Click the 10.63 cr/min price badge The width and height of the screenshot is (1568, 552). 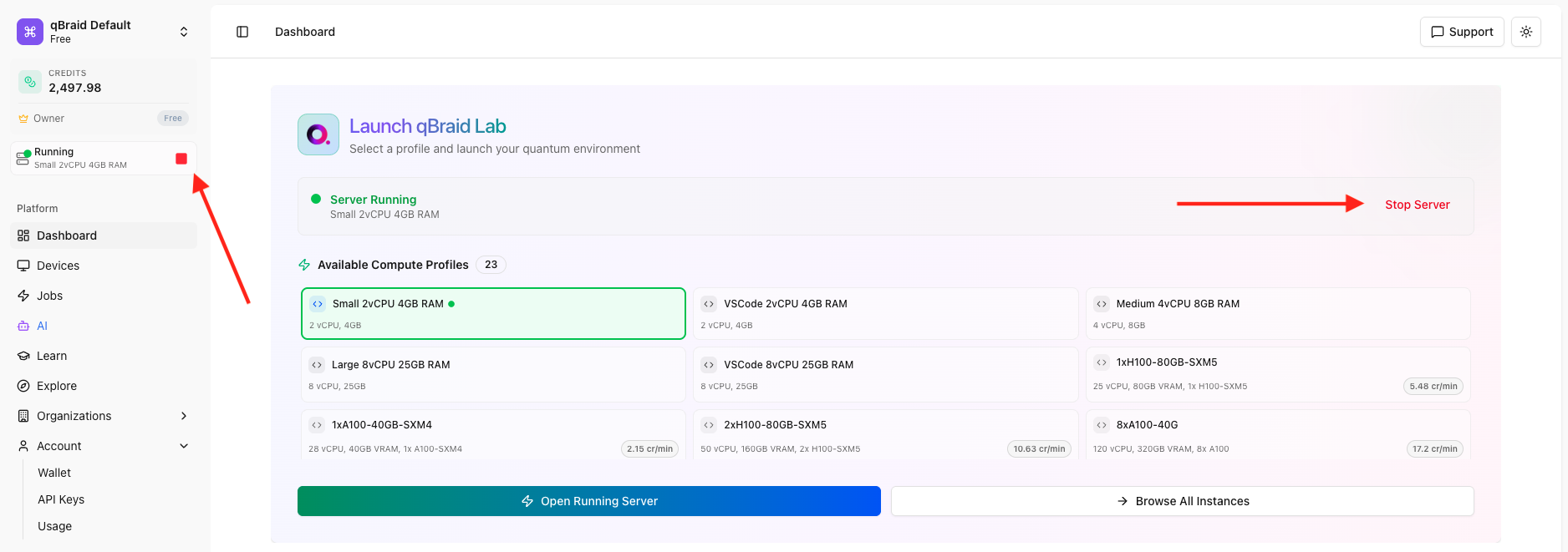point(1039,448)
